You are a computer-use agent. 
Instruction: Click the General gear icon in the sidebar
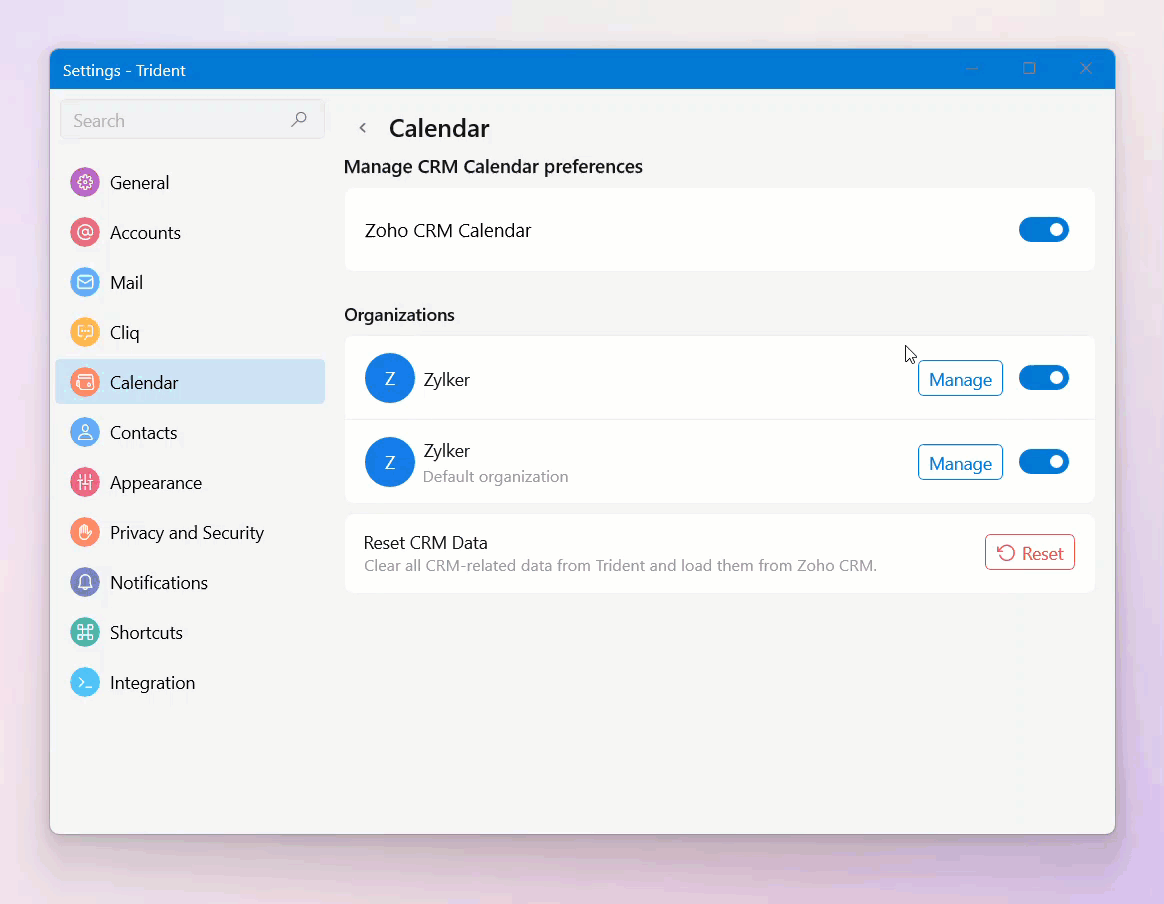85,183
